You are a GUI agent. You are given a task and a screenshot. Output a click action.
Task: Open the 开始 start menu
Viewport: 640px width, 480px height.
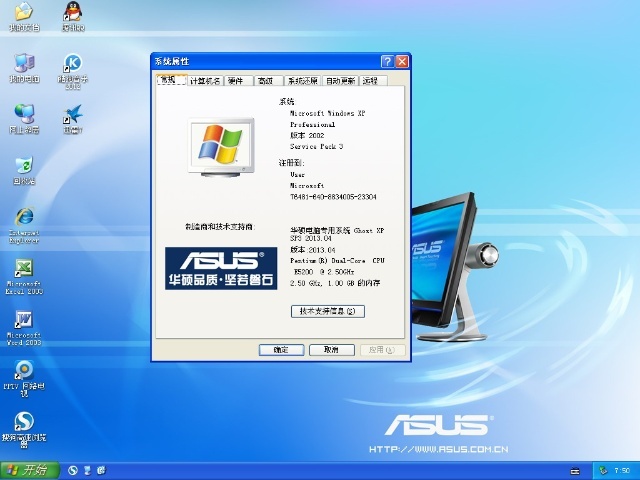30,470
